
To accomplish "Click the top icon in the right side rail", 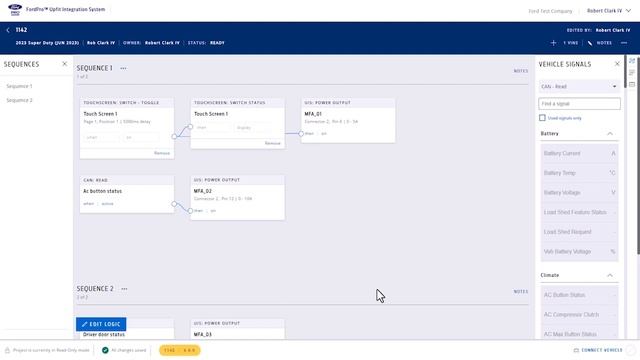I will (632, 61).
